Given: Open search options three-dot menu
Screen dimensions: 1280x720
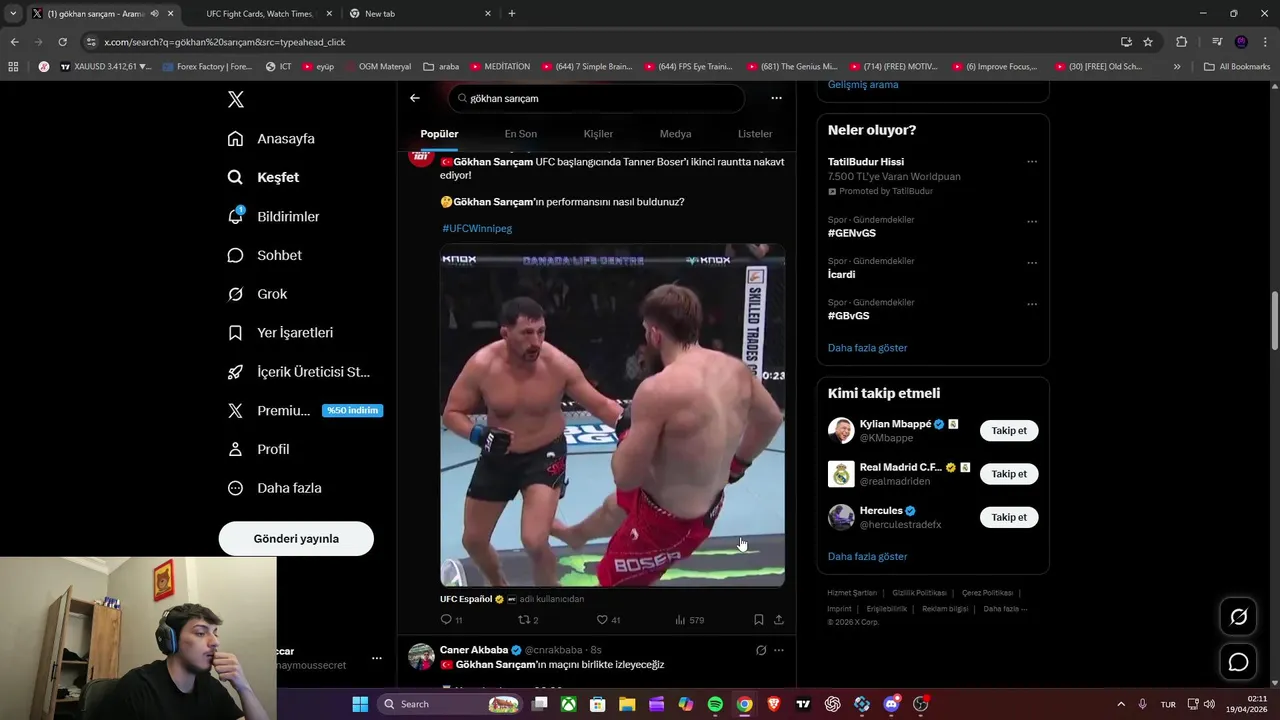Looking at the screenshot, I should coord(776,98).
